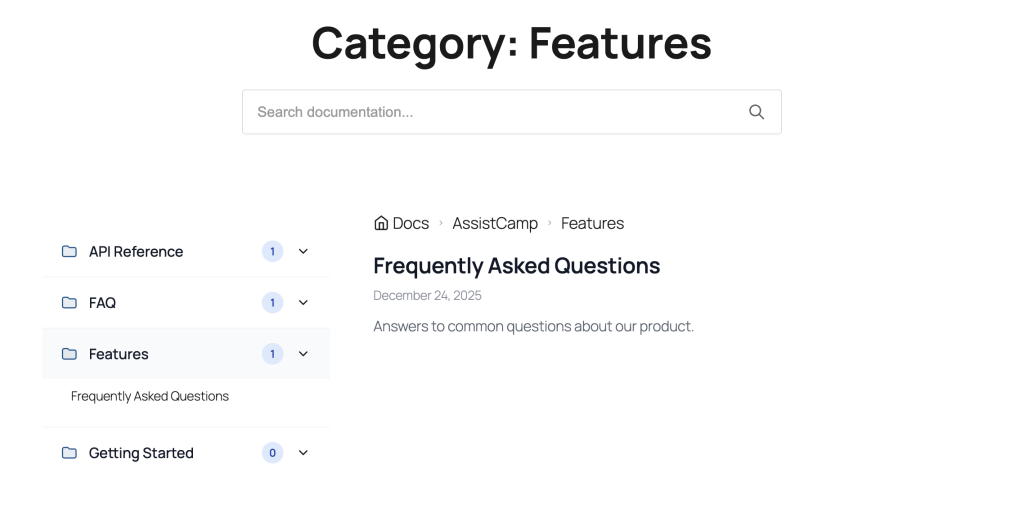The height and width of the screenshot is (508, 1024).
Task: Expand the Getting Started category chevron
Action: click(304, 453)
